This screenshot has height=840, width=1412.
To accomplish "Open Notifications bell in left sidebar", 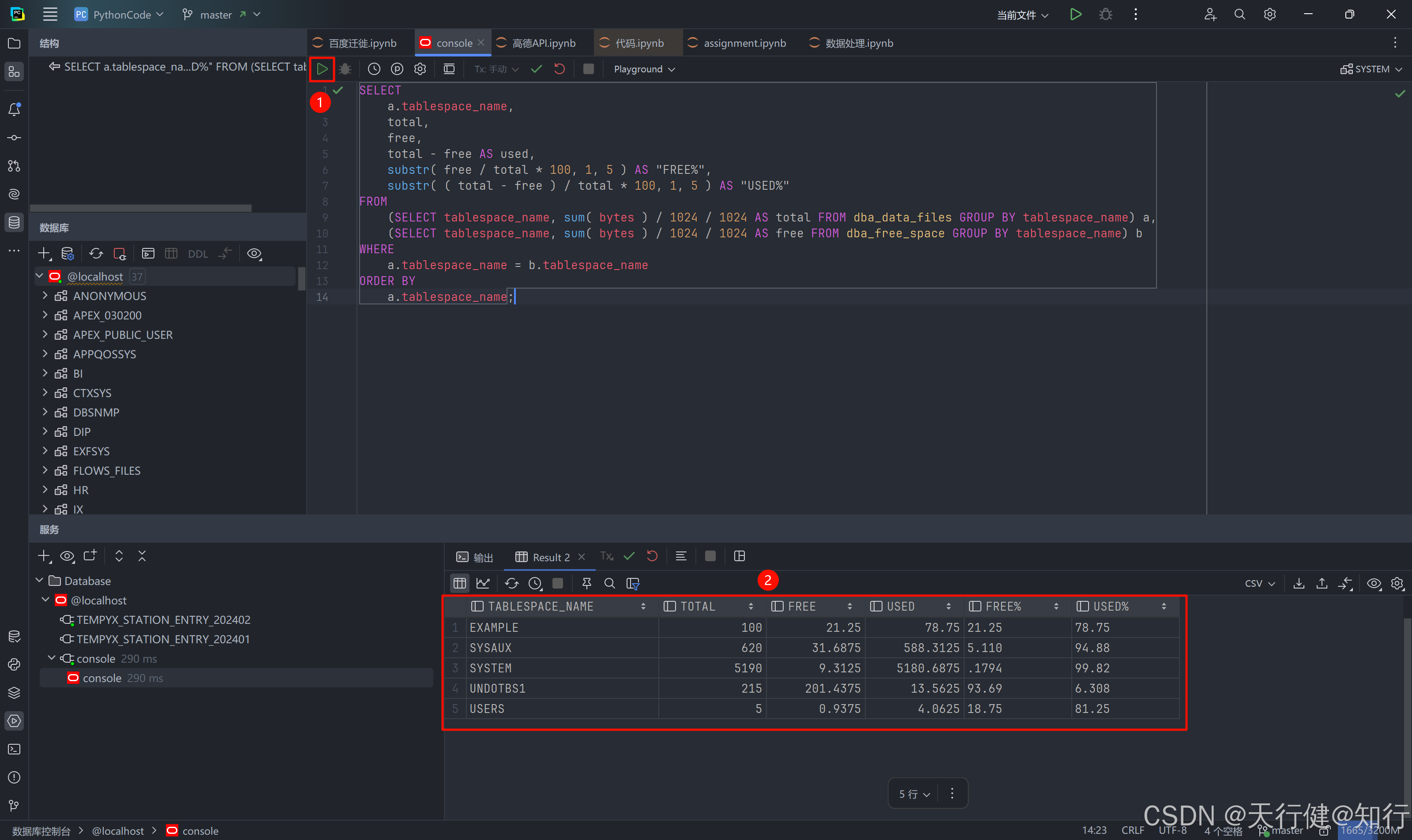I will click(x=14, y=109).
